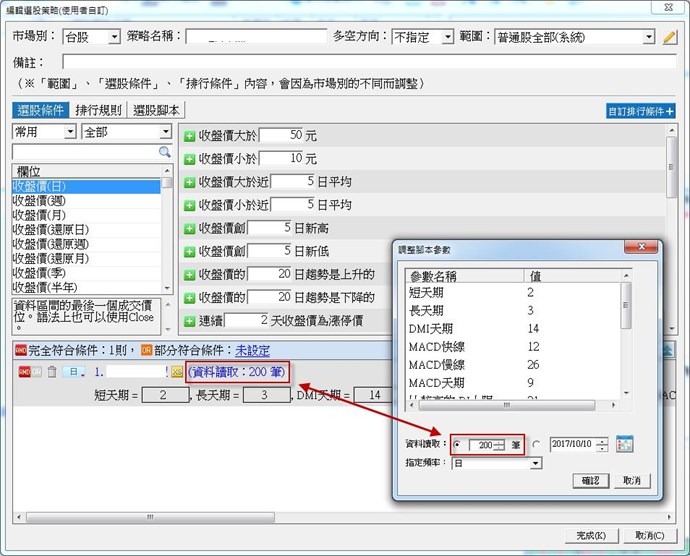Switch to the 選股腳本 tab
This screenshot has height=556, width=690.
[157, 111]
